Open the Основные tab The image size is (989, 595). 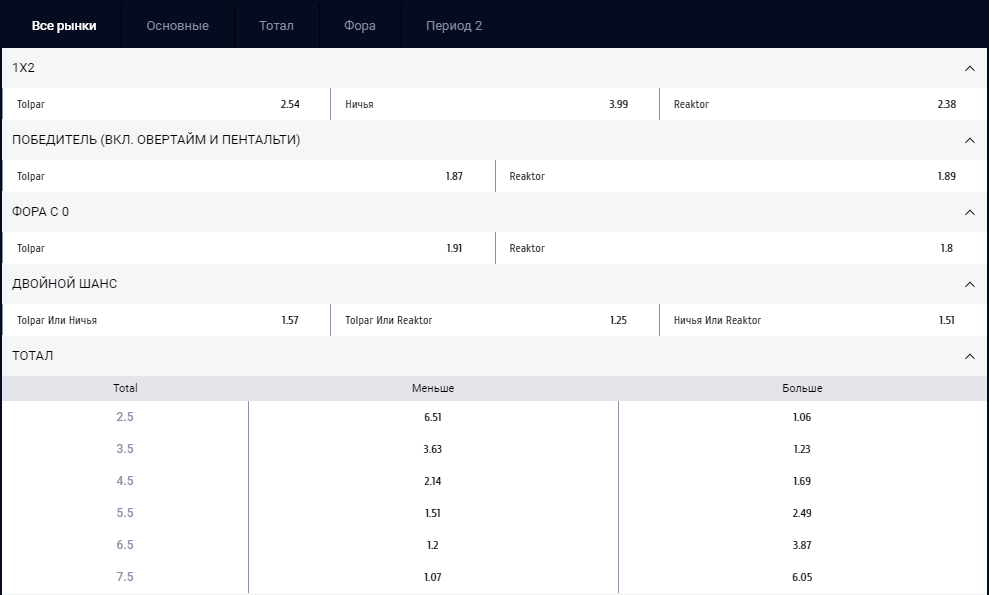coord(177,26)
